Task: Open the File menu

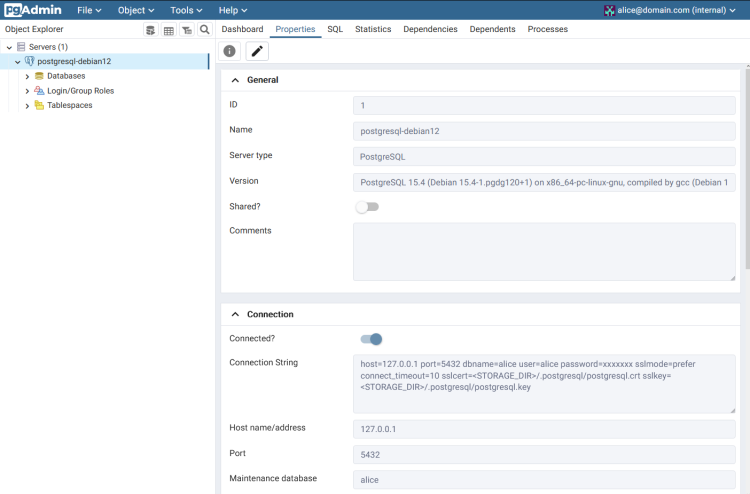Action: 89,10
